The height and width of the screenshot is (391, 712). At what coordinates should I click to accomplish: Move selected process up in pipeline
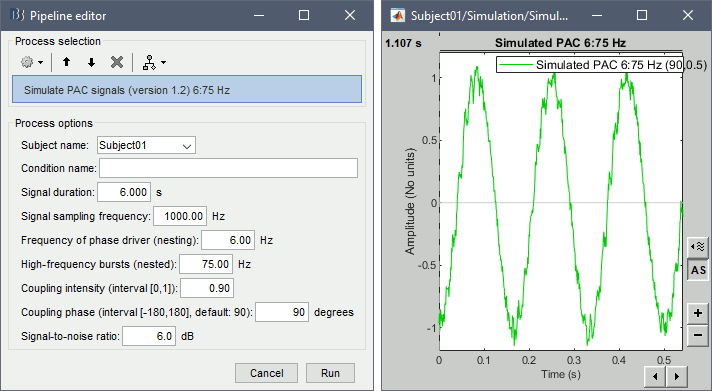[67, 62]
